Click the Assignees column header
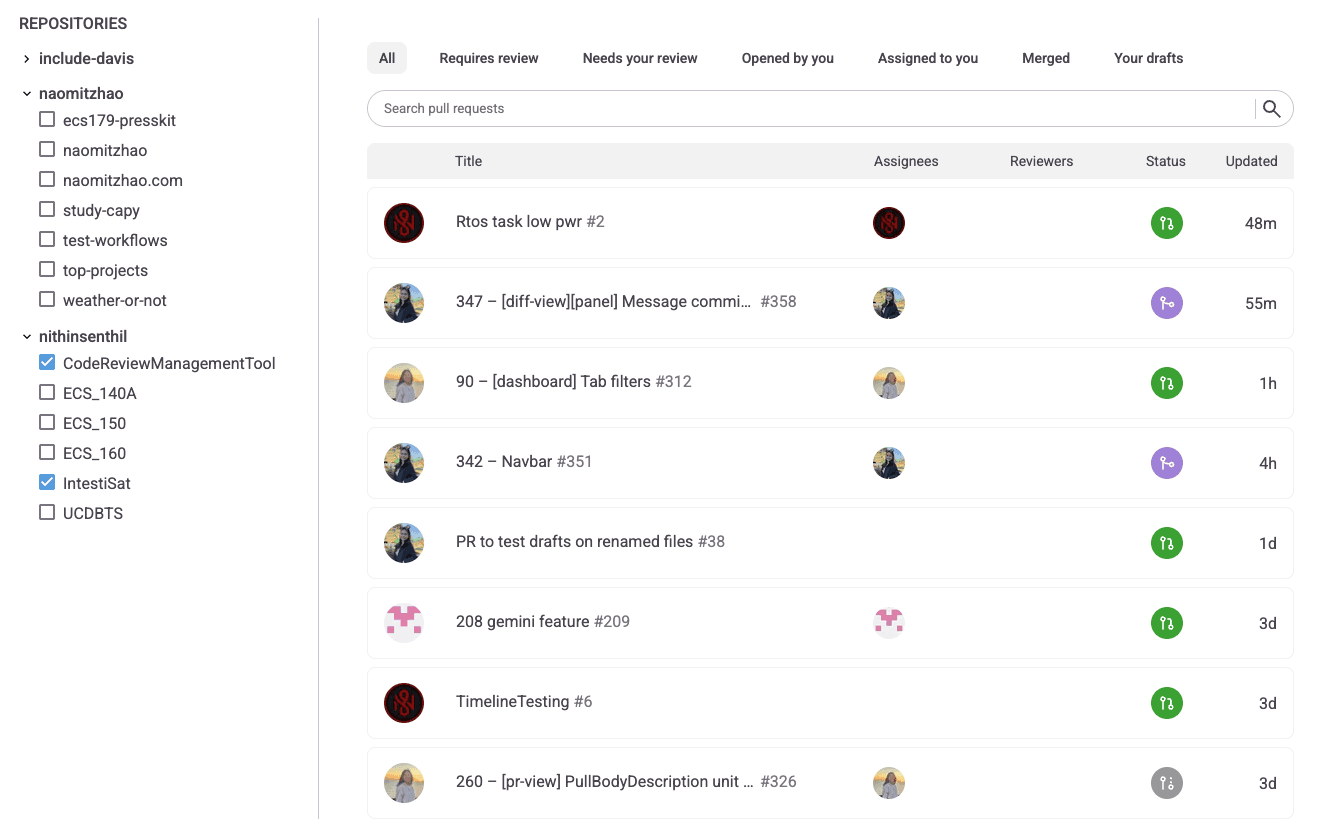 click(x=906, y=161)
